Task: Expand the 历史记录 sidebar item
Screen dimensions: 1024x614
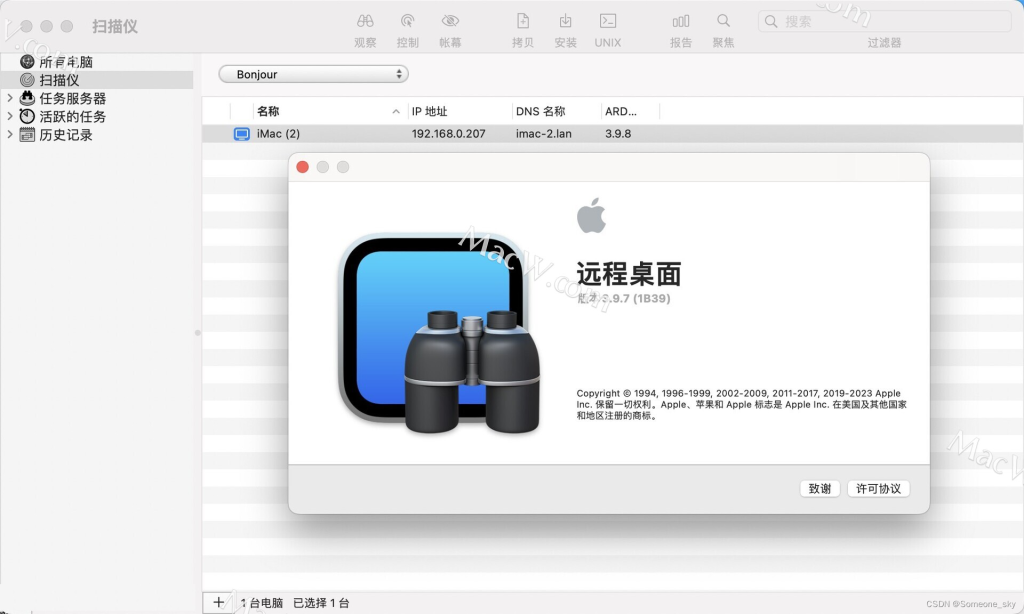Action: click(x=10, y=134)
